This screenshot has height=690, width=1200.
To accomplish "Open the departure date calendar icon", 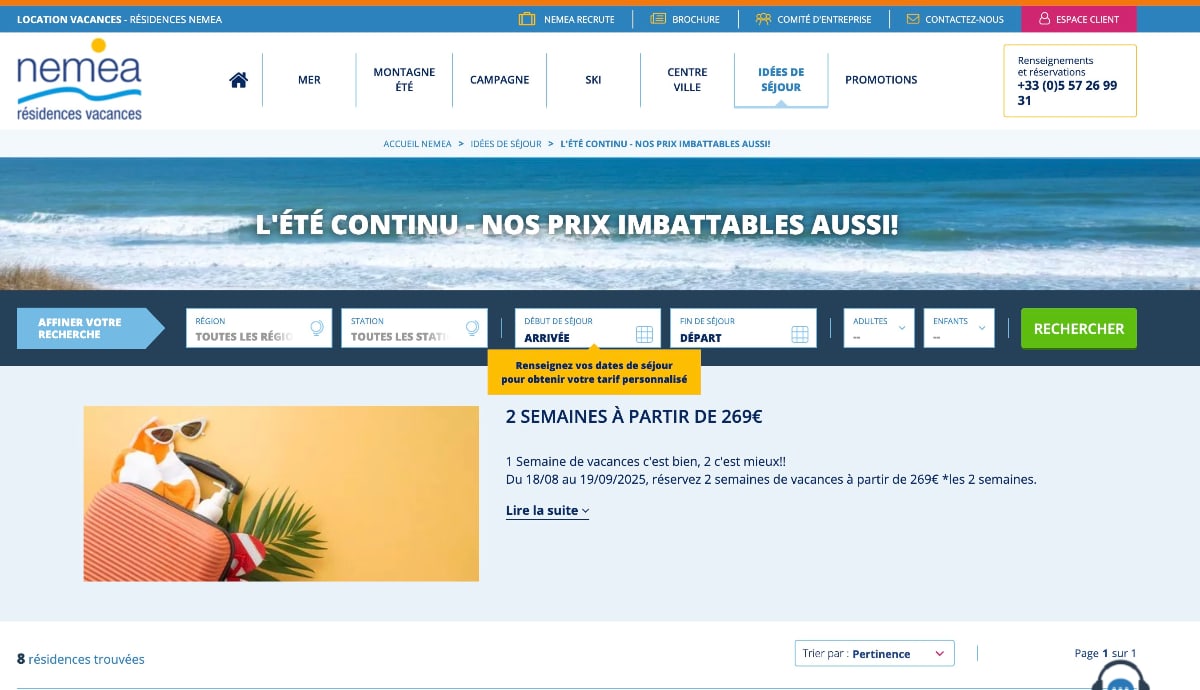I will (x=800, y=334).
